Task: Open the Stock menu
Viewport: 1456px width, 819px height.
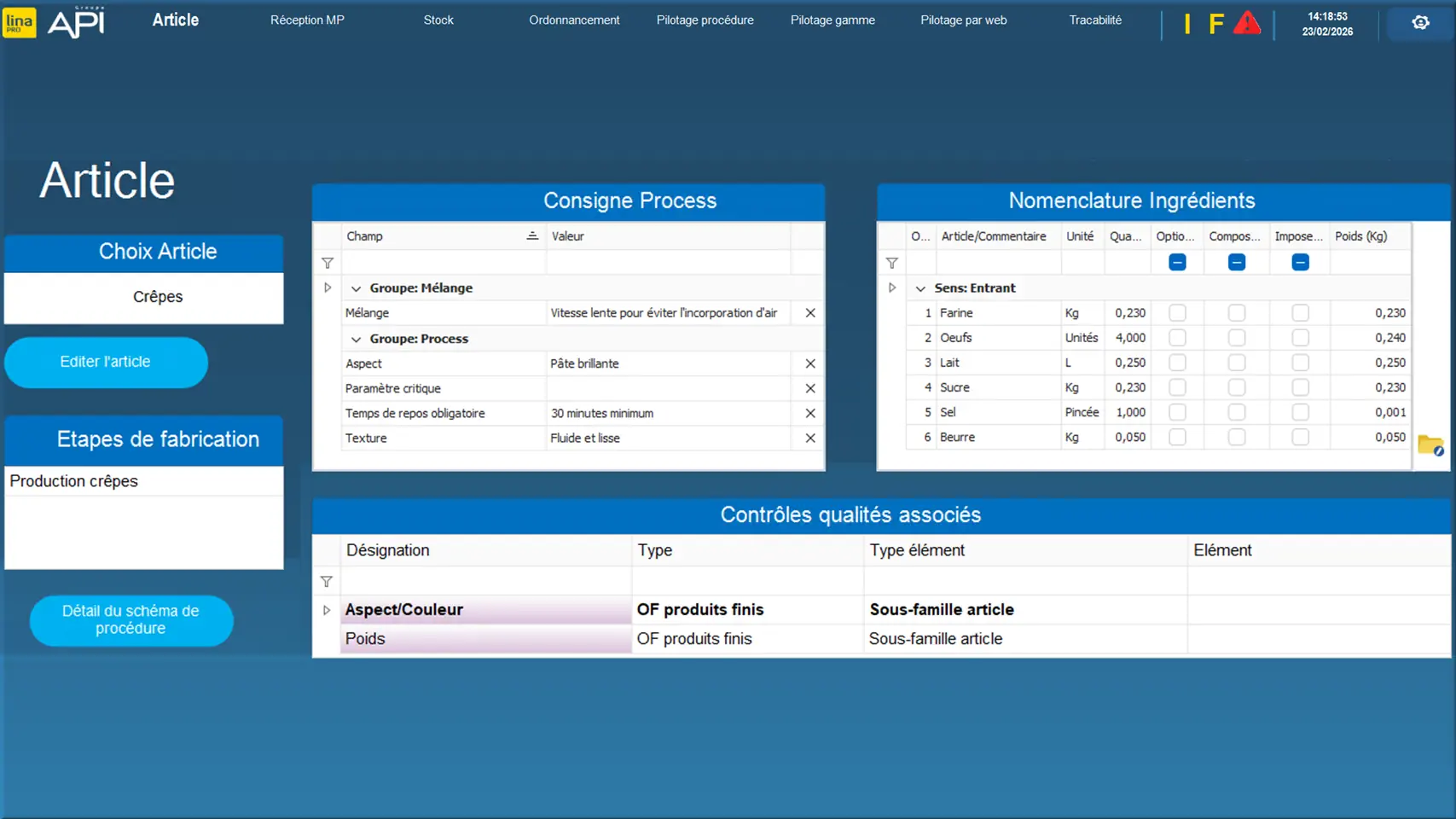Action: click(x=438, y=20)
